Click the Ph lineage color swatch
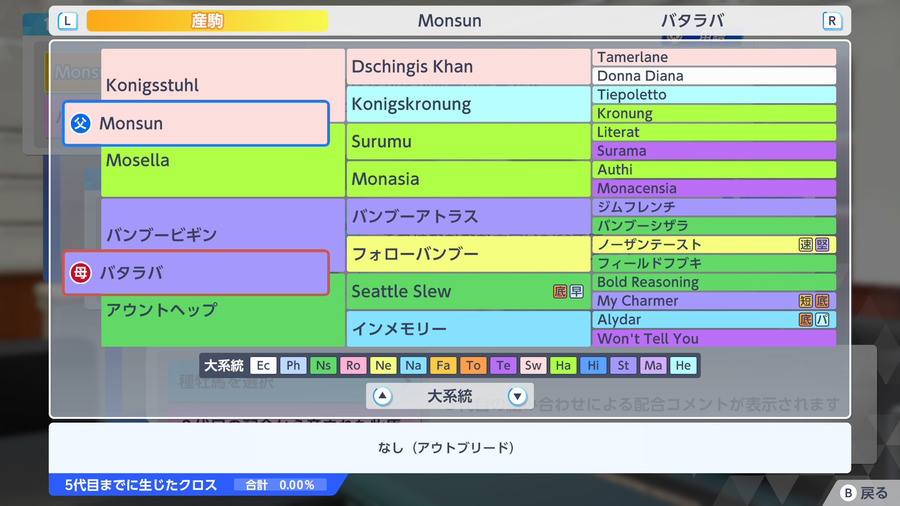The height and width of the screenshot is (506, 900). (293, 365)
